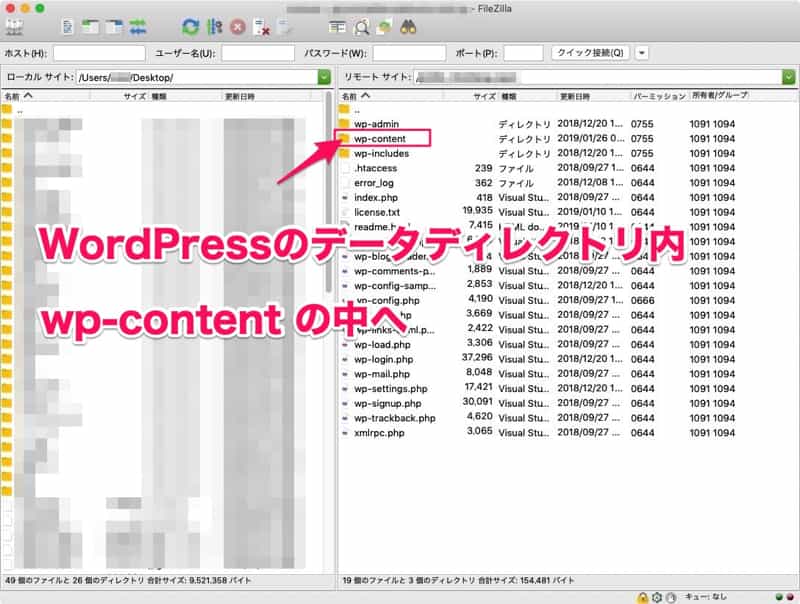Viewport: 800px width, 604px height.
Task: Select the wp-comments-p... file
Action: 395,271
